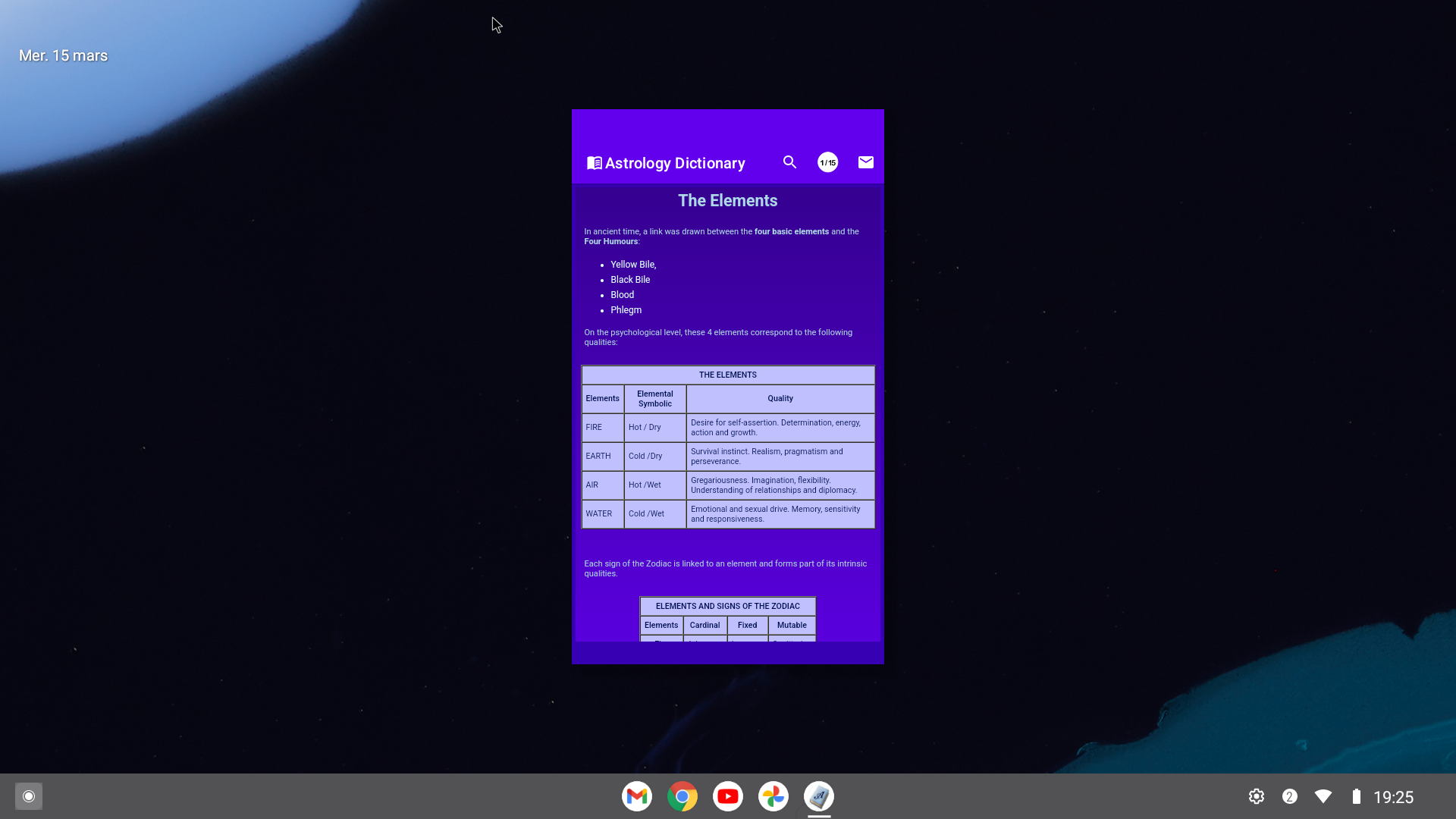1456x819 pixels.
Task: Click the 'Survival instinct' quality cell
Action: [x=780, y=457]
